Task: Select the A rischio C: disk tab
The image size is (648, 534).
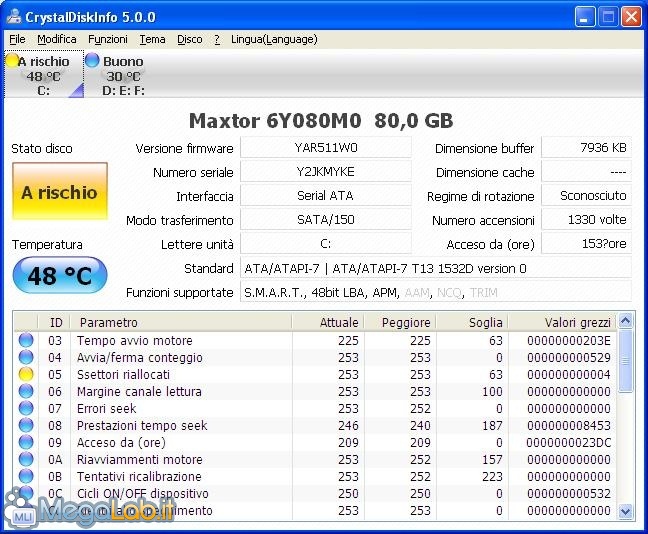Action: [x=44, y=74]
